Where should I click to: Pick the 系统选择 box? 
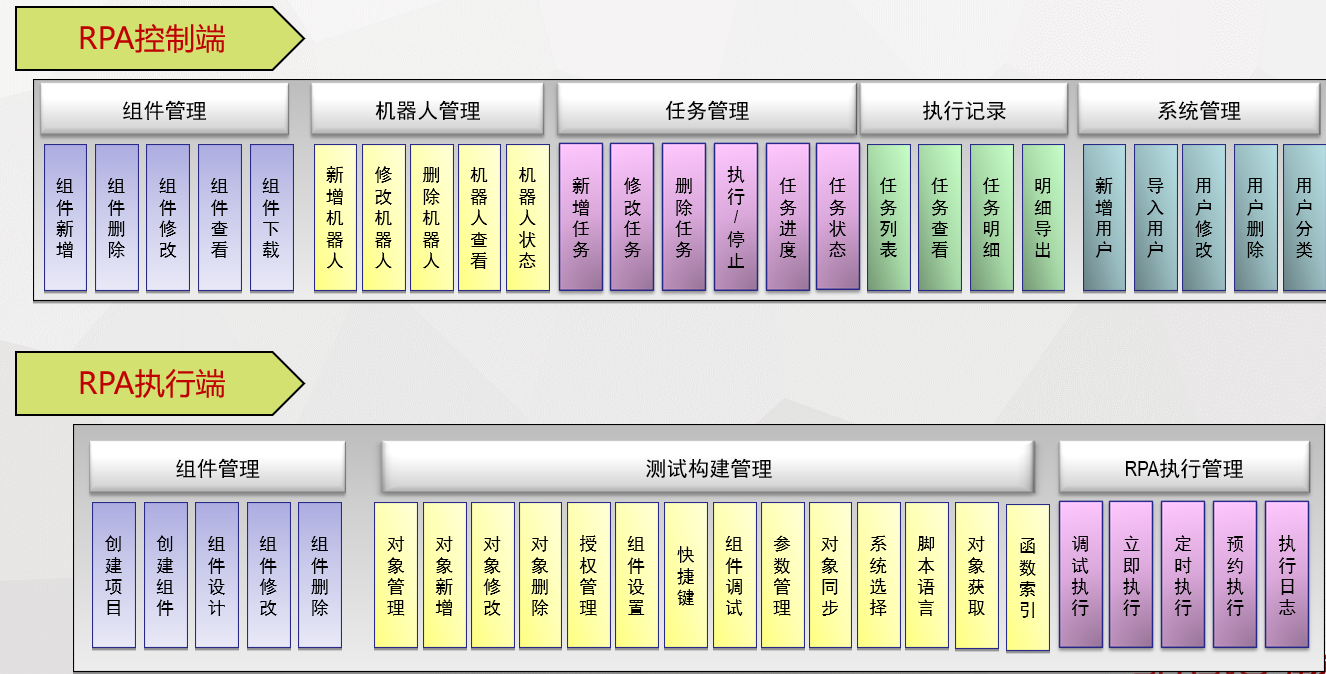(879, 575)
